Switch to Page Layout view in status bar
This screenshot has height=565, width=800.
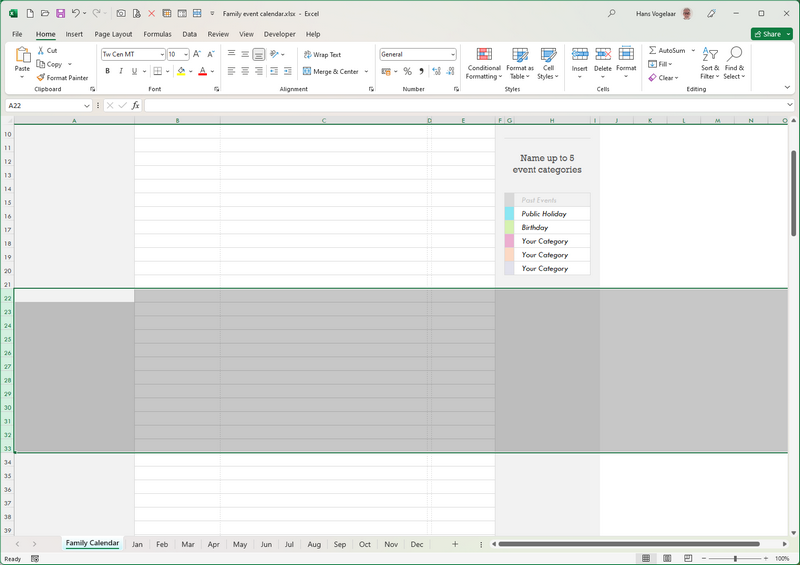[667, 558]
